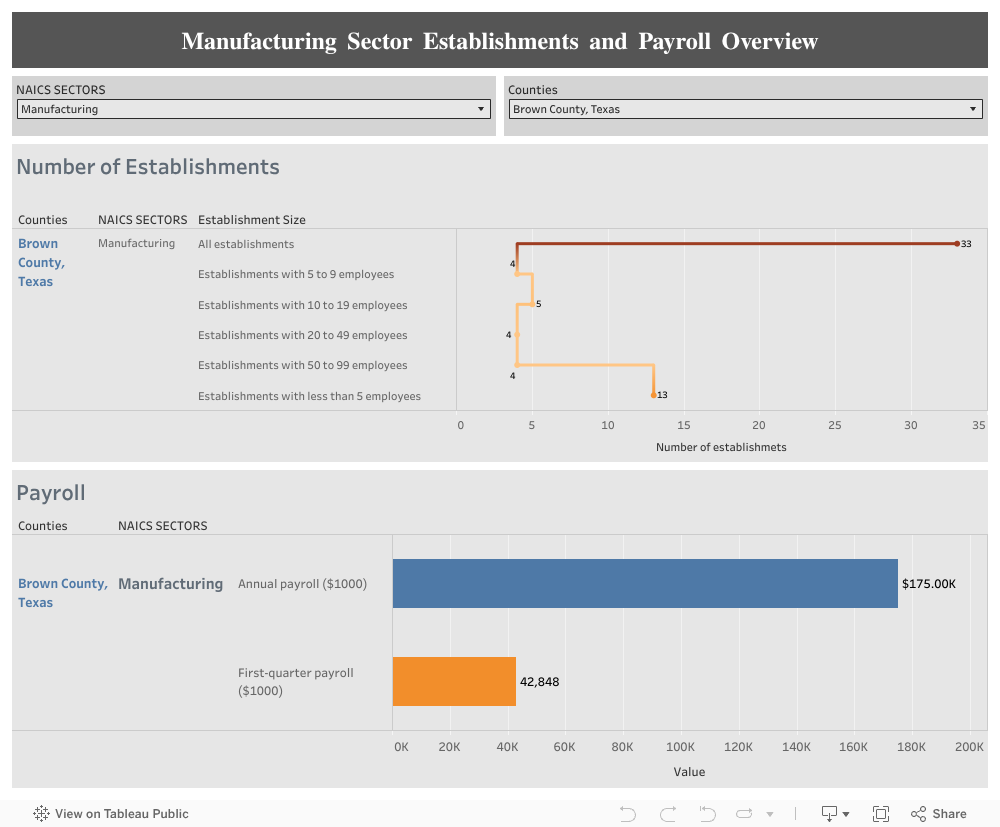Click the Payroll section title
The height and width of the screenshot is (827, 1000).
(x=50, y=492)
